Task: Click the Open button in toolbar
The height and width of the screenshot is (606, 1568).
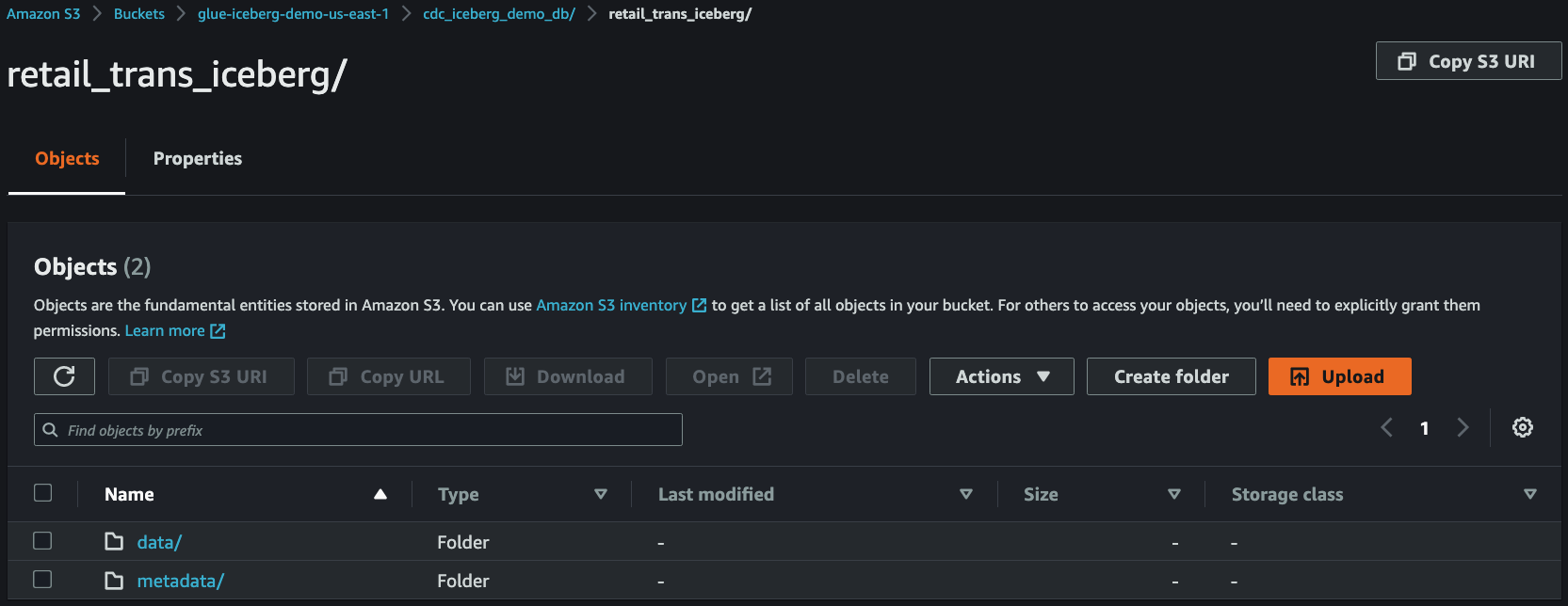Action: click(729, 376)
